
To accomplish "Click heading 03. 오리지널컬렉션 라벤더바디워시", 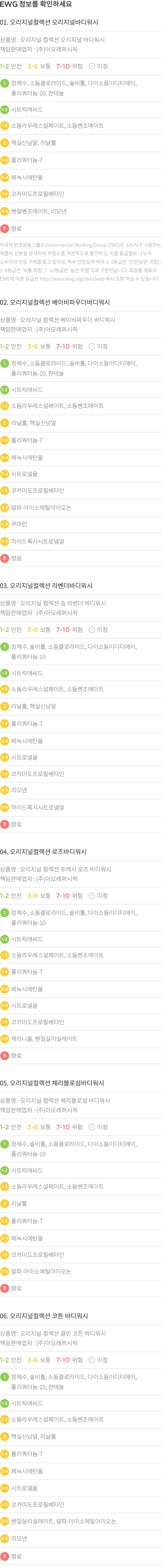I will click(46, 585).
